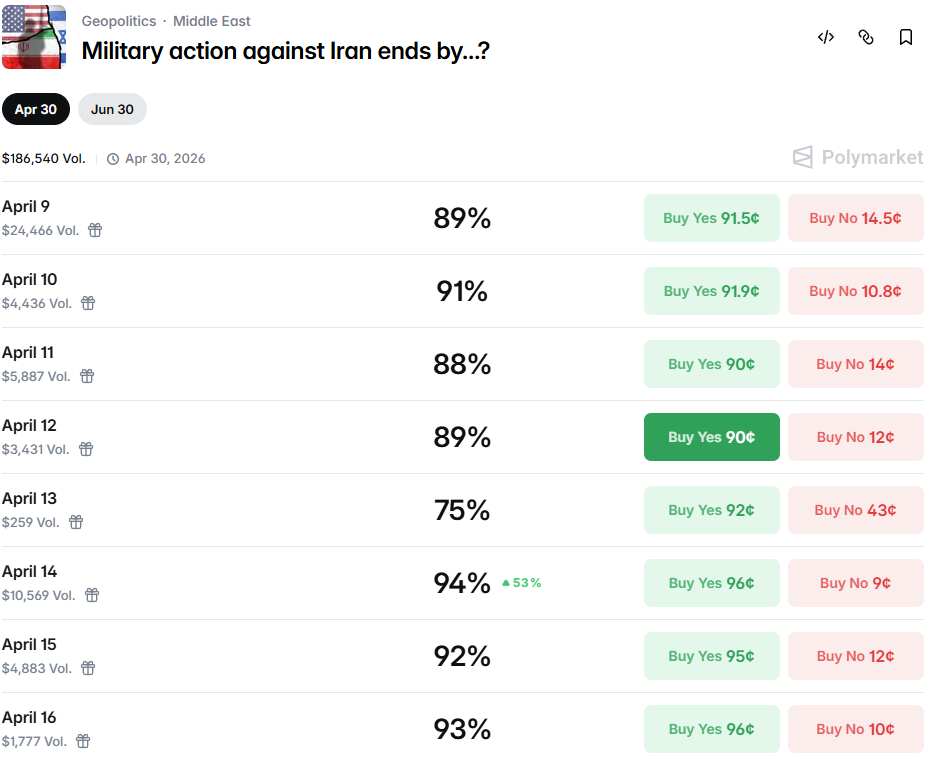Copy the market link icon
Image resolution: width=928 pixels, height=758 pixels.
pos(866,37)
